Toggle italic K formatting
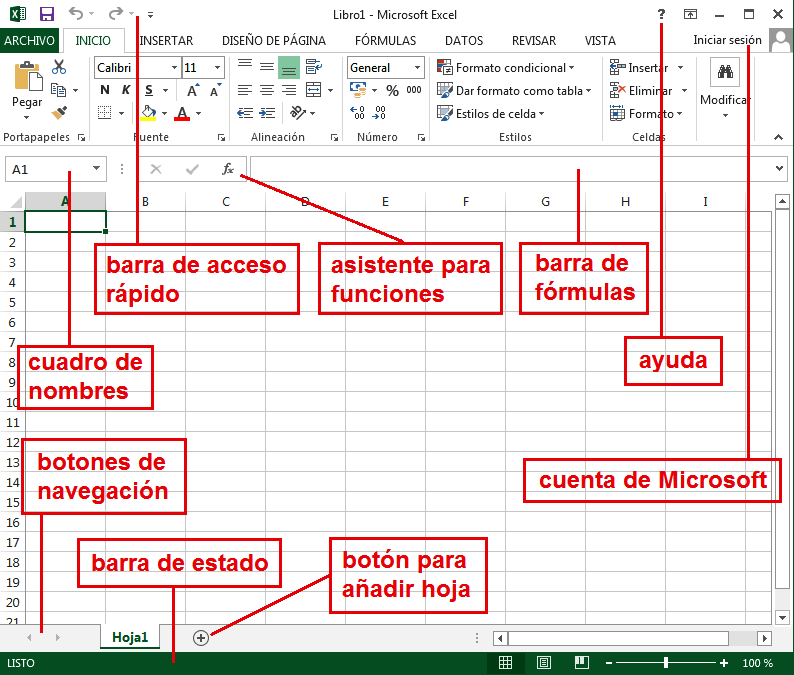Image resolution: width=794 pixels, height=675 pixels. [x=126, y=90]
